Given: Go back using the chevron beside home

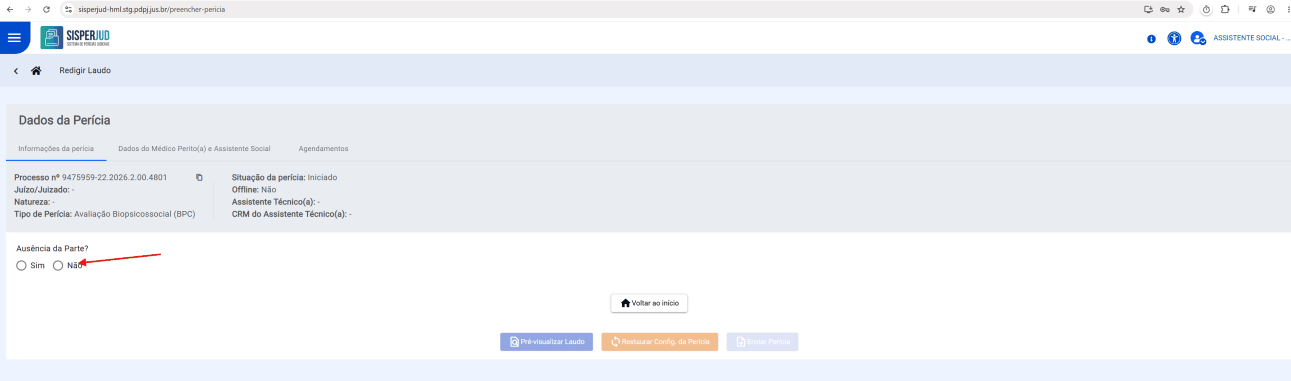Looking at the screenshot, I should click(x=16, y=71).
